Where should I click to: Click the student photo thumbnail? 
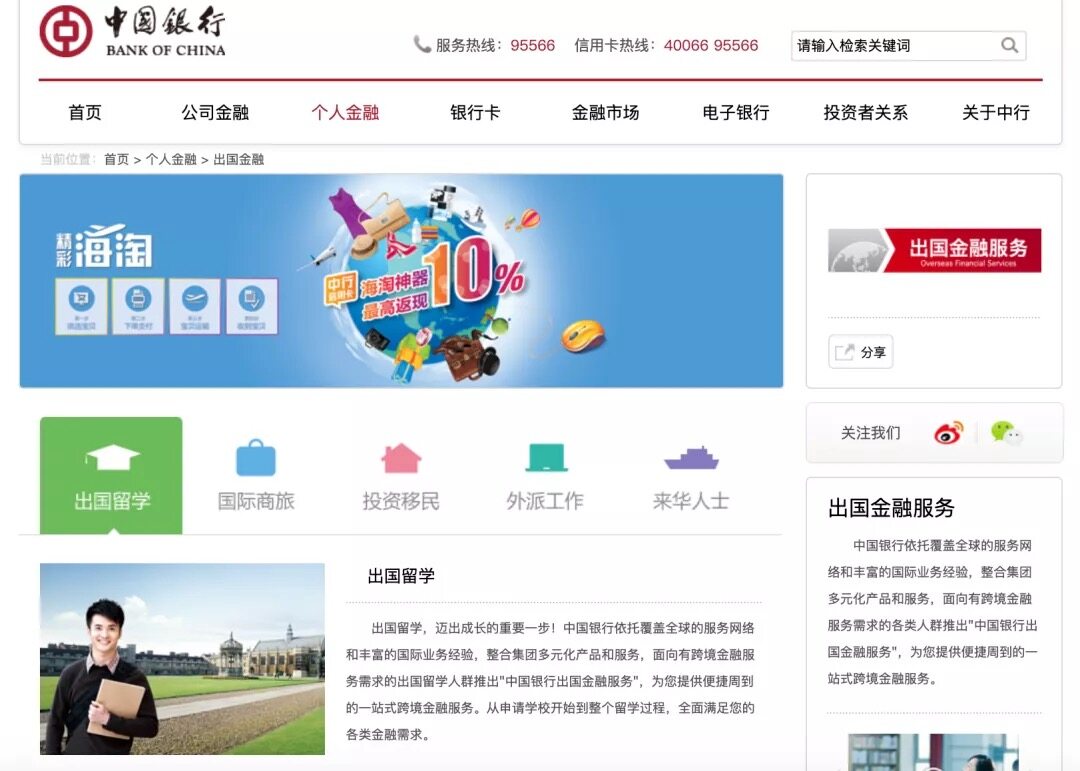[183, 659]
